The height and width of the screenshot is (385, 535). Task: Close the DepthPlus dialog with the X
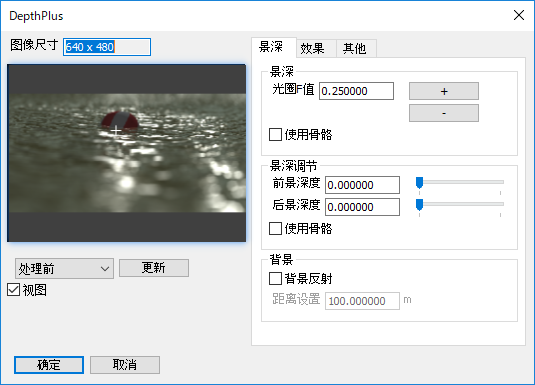[x=519, y=15]
